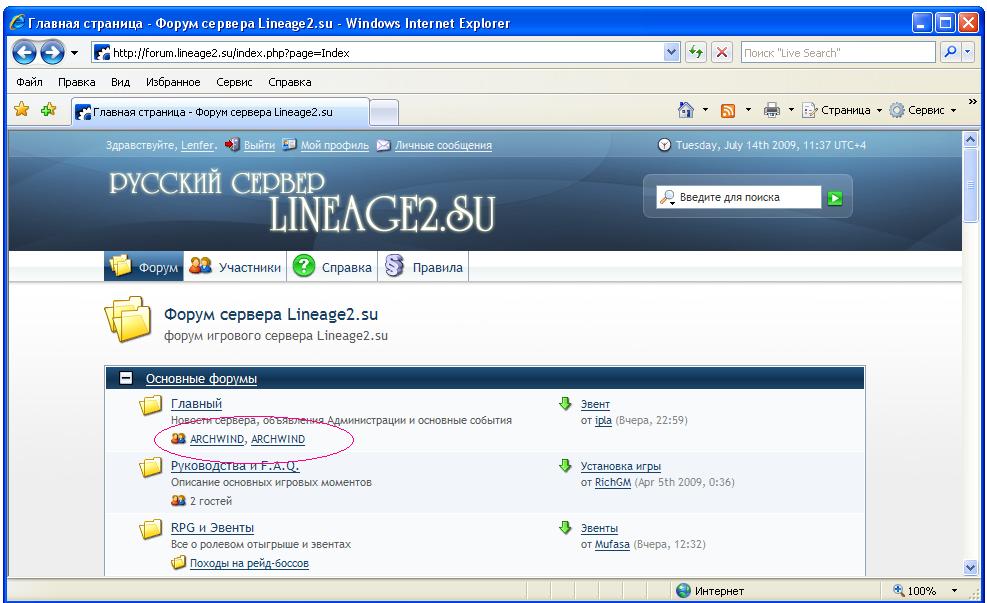Collapse the Основные форумы category

coord(126,378)
